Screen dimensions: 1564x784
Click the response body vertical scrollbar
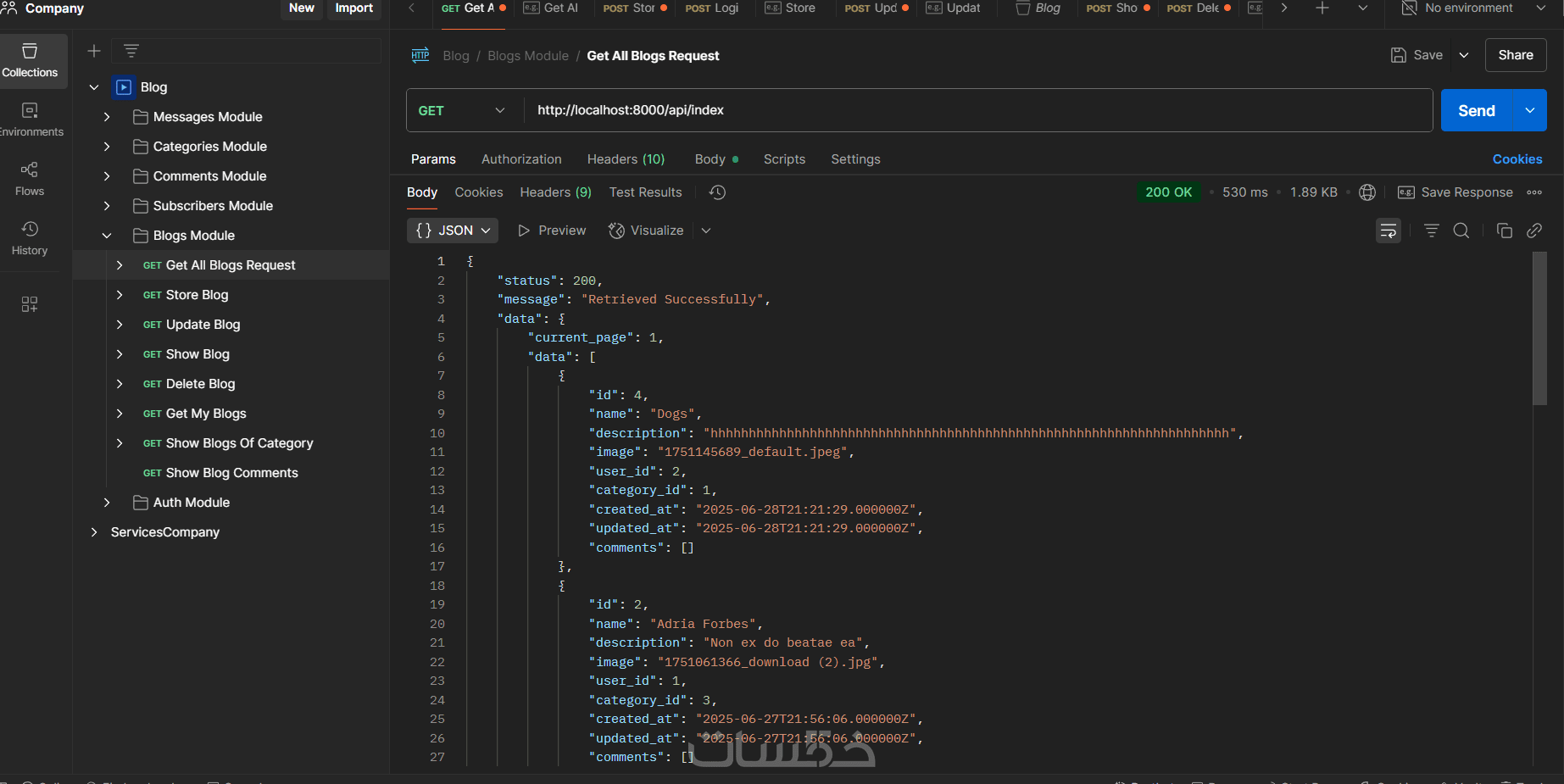pyautogui.click(x=1539, y=331)
